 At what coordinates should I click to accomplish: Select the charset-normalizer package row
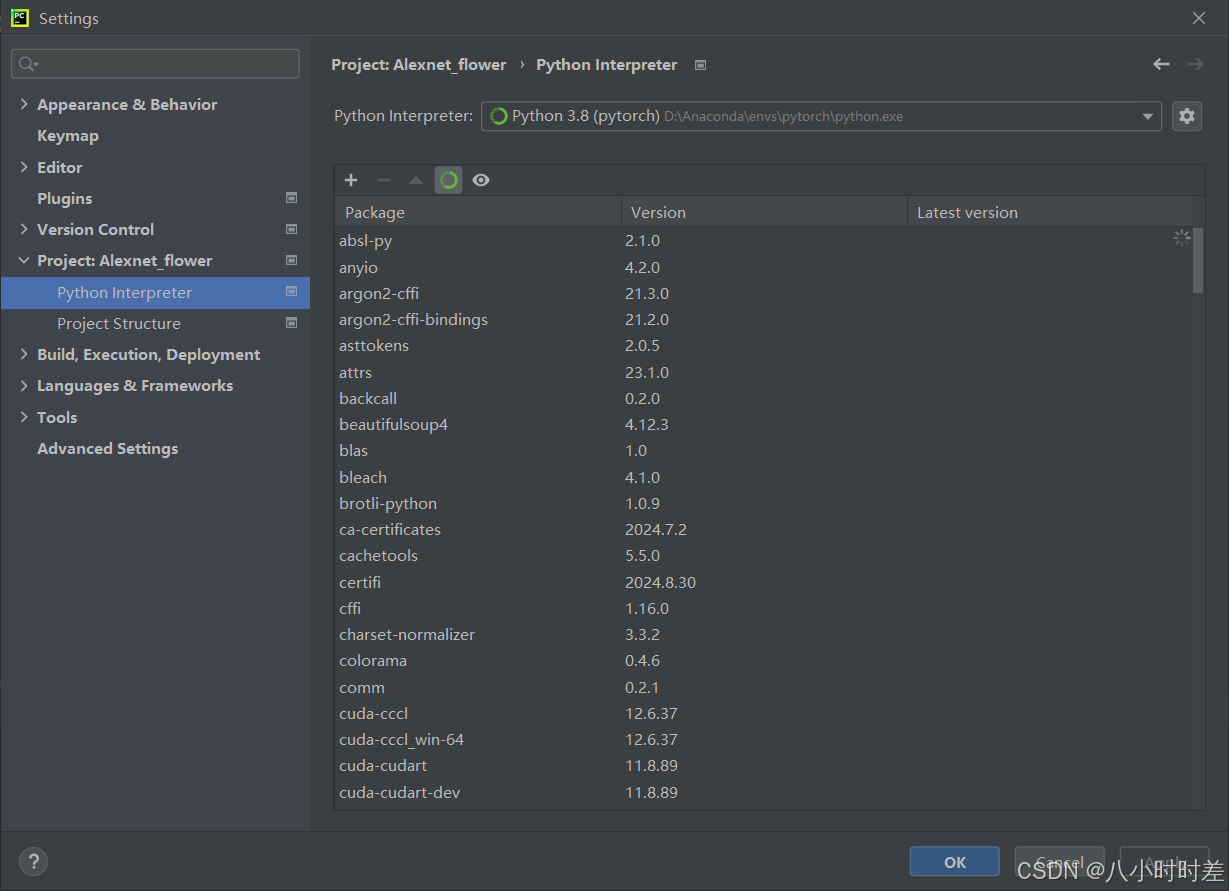click(x=763, y=634)
